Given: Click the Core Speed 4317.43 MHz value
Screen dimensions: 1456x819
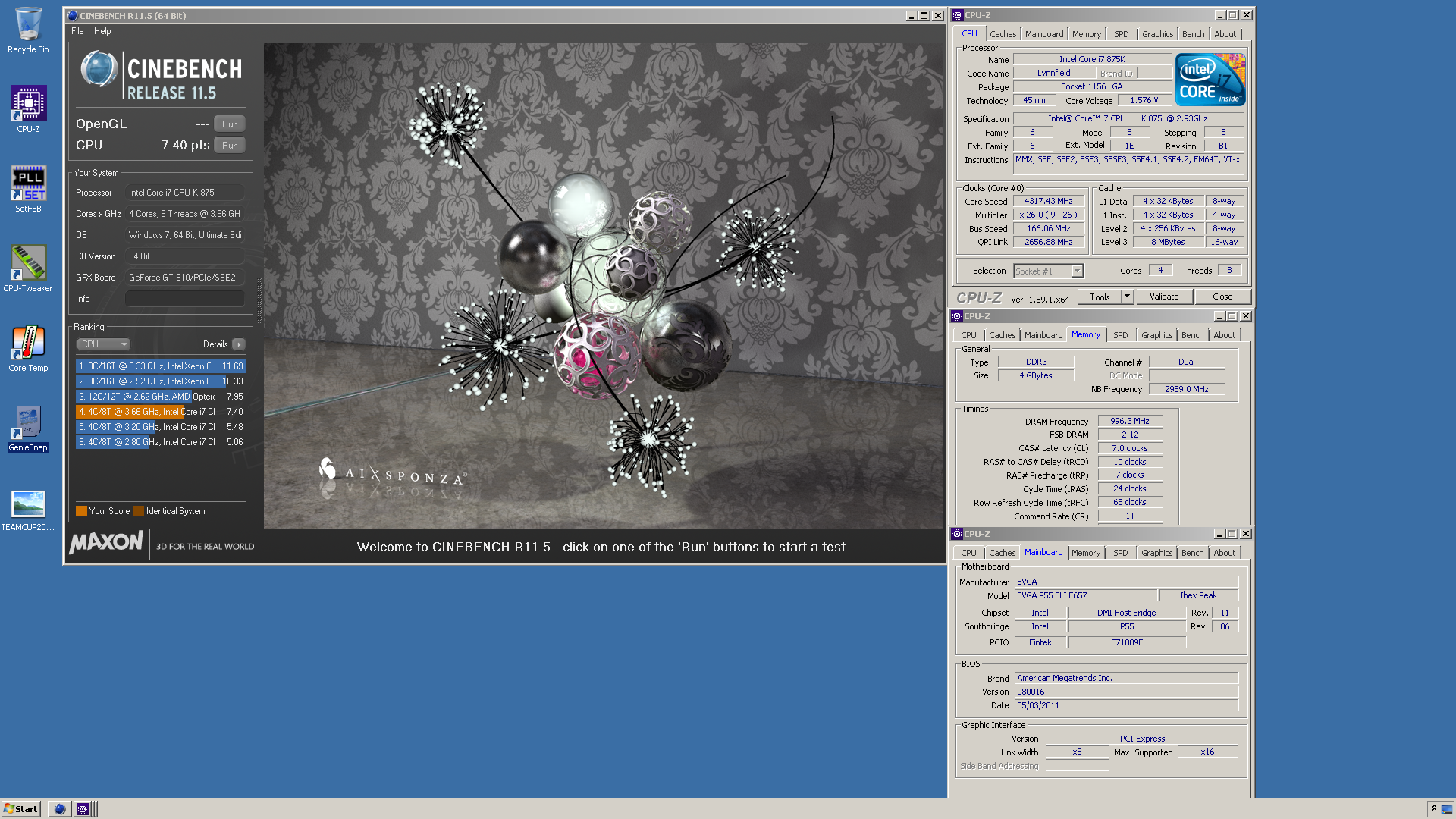Looking at the screenshot, I should tap(1048, 202).
